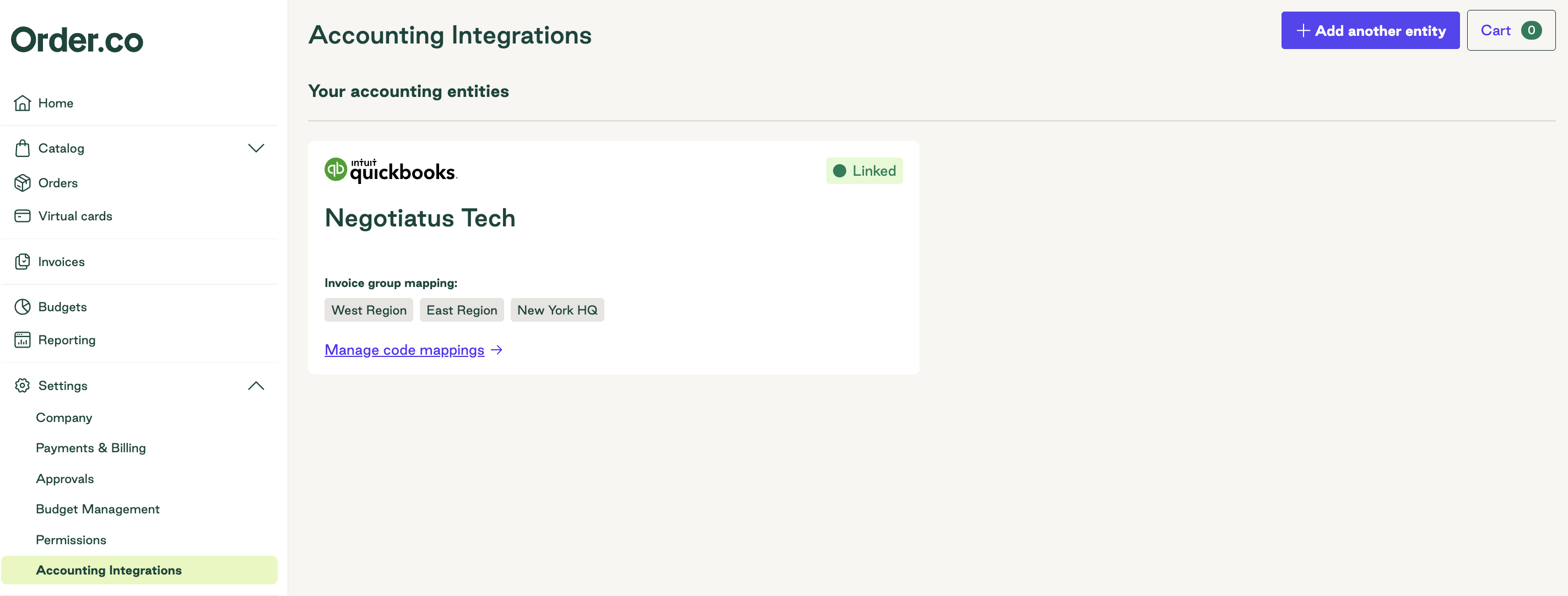Expand the Catalog chevron
This screenshot has height=596, width=1568.
pos(256,148)
